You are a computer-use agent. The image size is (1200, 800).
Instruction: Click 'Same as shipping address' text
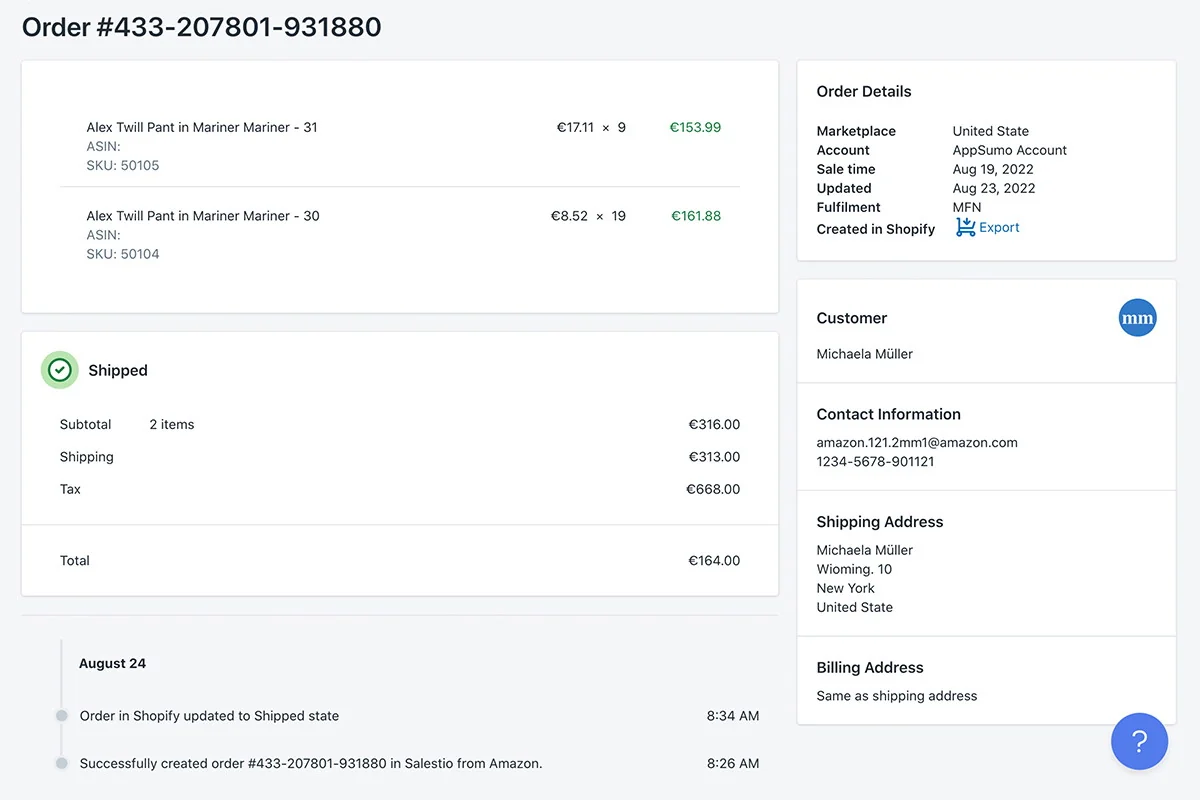897,696
